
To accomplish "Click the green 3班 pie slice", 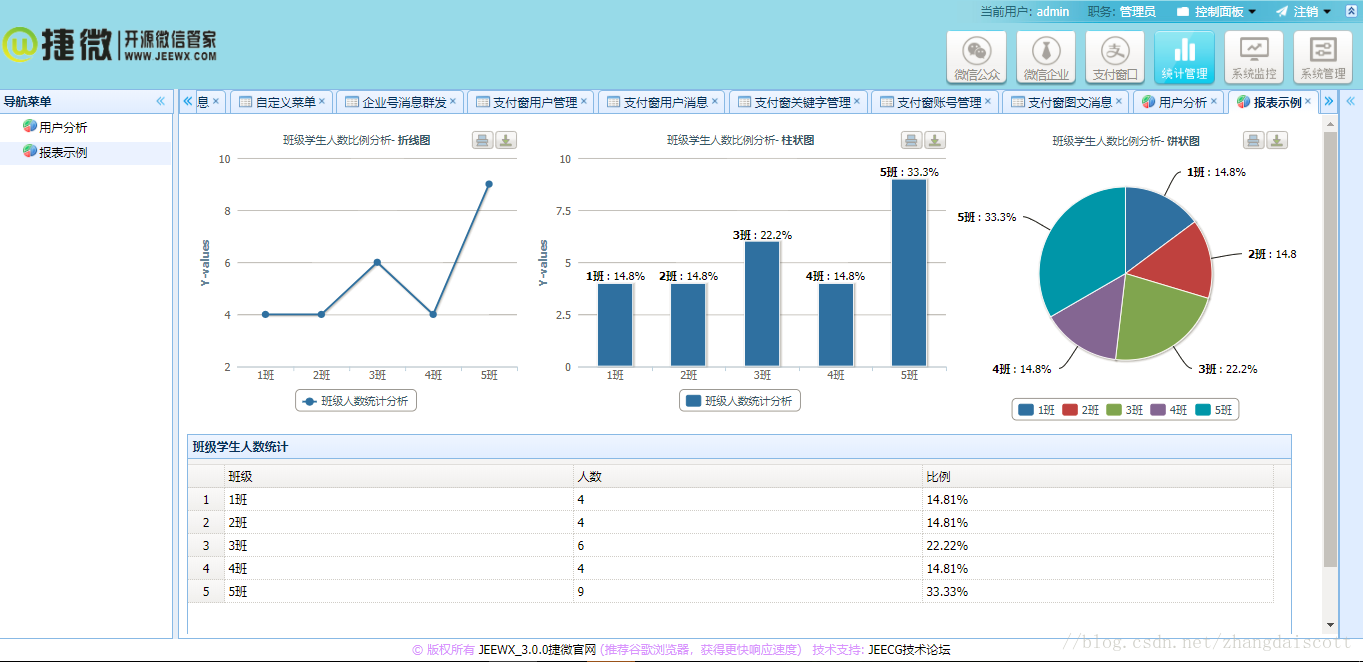I will 1160,318.
